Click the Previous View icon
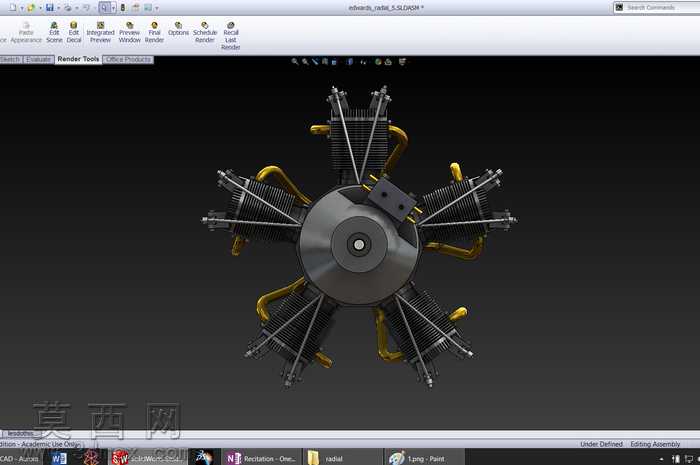 (x=315, y=62)
